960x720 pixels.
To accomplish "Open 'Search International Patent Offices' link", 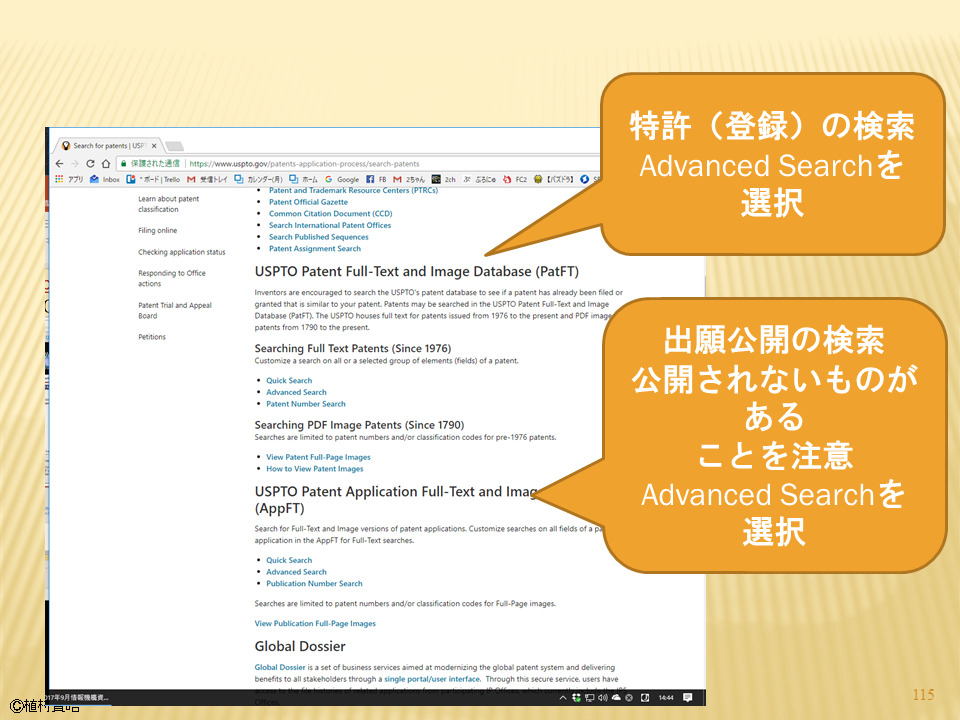I will click(330, 225).
